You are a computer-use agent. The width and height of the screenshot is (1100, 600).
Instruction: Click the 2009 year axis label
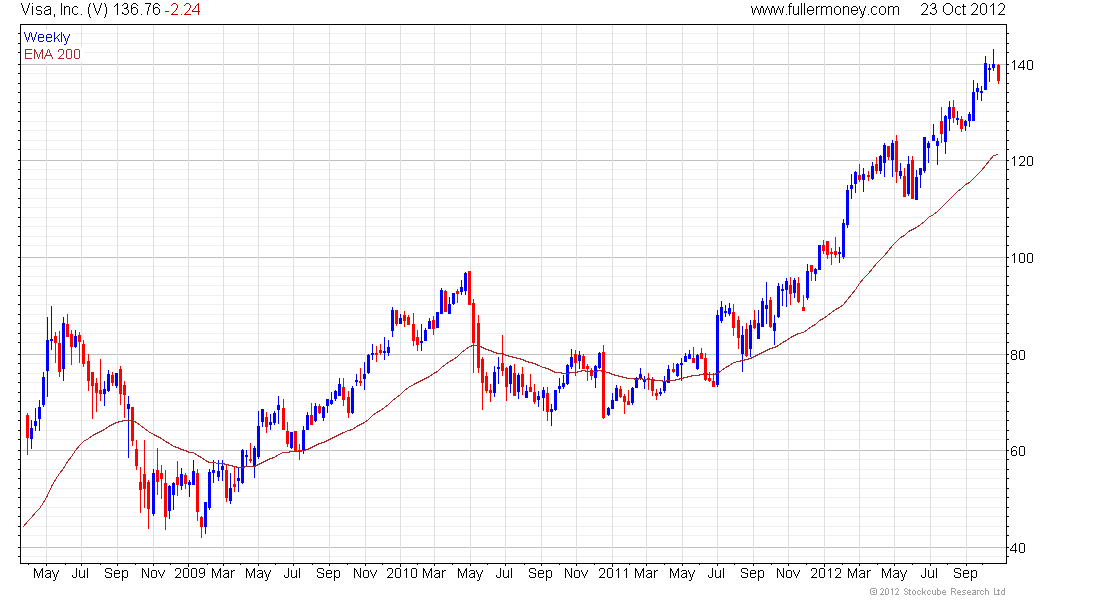190,573
